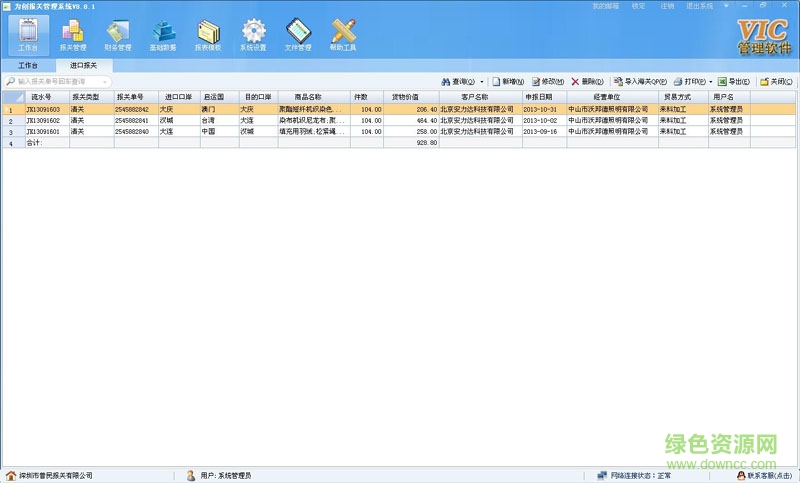Open 文件管理 file management module
The height and width of the screenshot is (483, 800).
pyautogui.click(x=298, y=35)
